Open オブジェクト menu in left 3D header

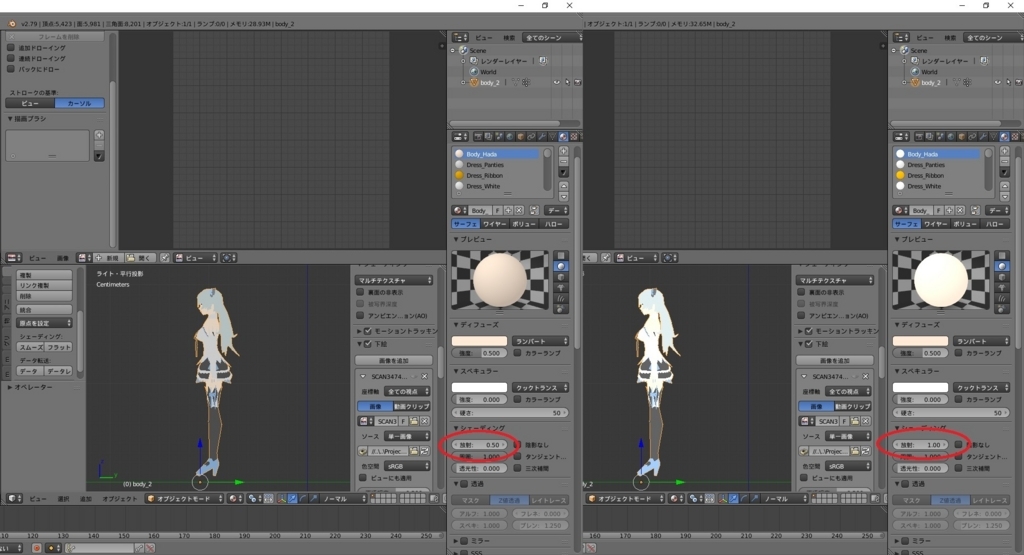(x=120, y=498)
